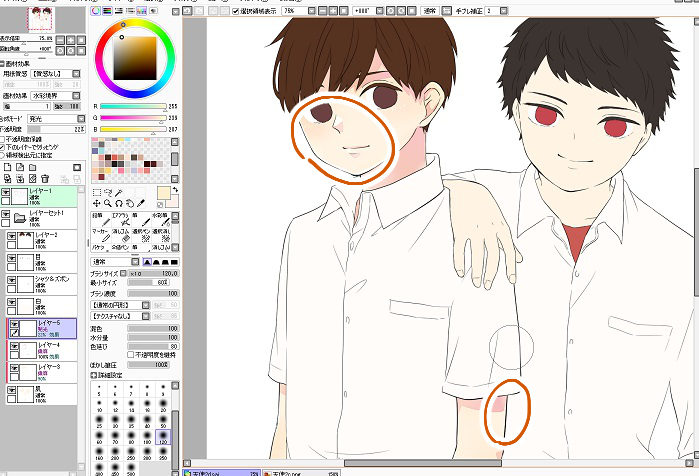Select the rotate view tool
Viewport: 699px width, 476px height.
(x=119, y=203)
